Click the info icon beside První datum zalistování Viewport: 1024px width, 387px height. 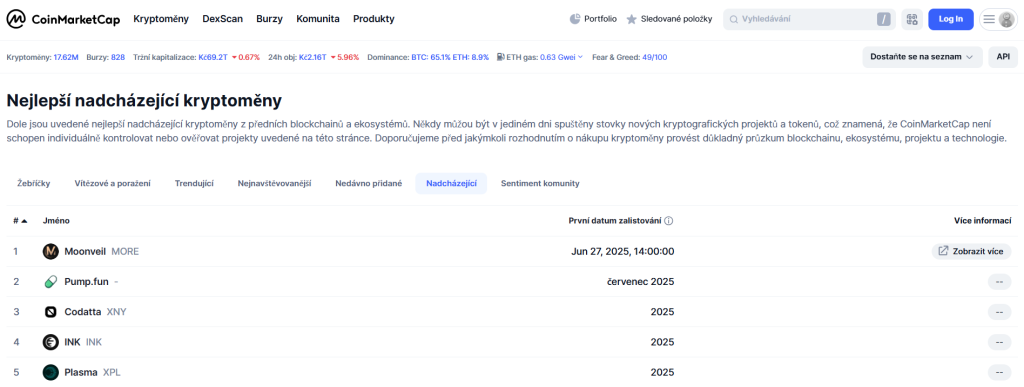pyautogui.click(x=669, y=221)
